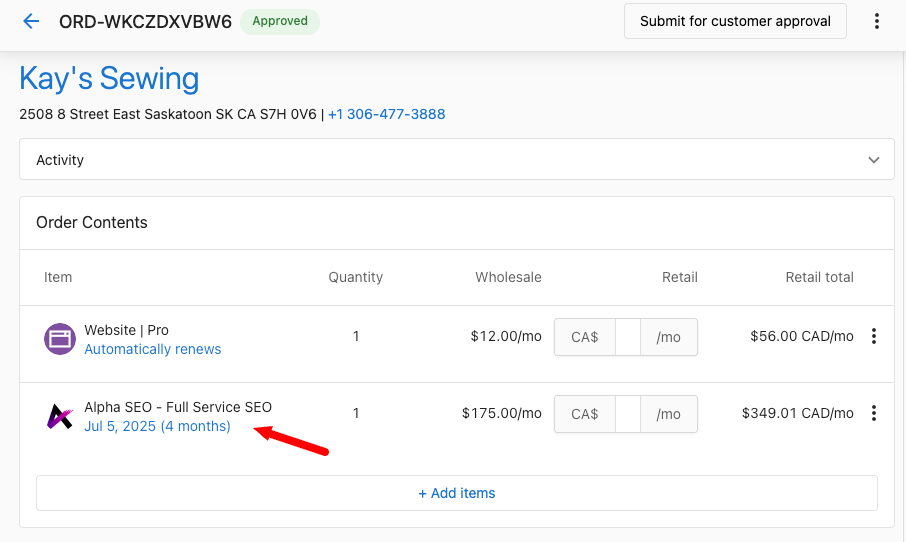Open the Alpha SEO row options menu

tap(874, 413)
